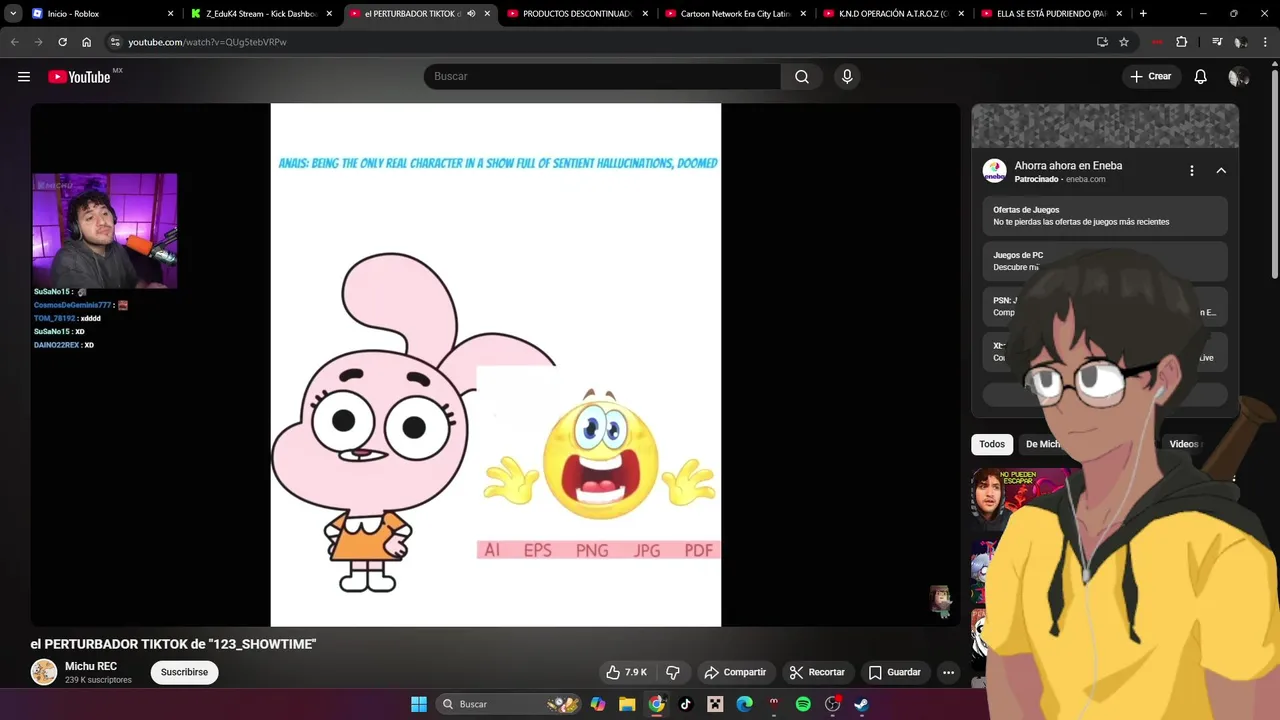View site information for youtube.com
The width and height of the screenshot is (1280, 720).
point(115,42)
